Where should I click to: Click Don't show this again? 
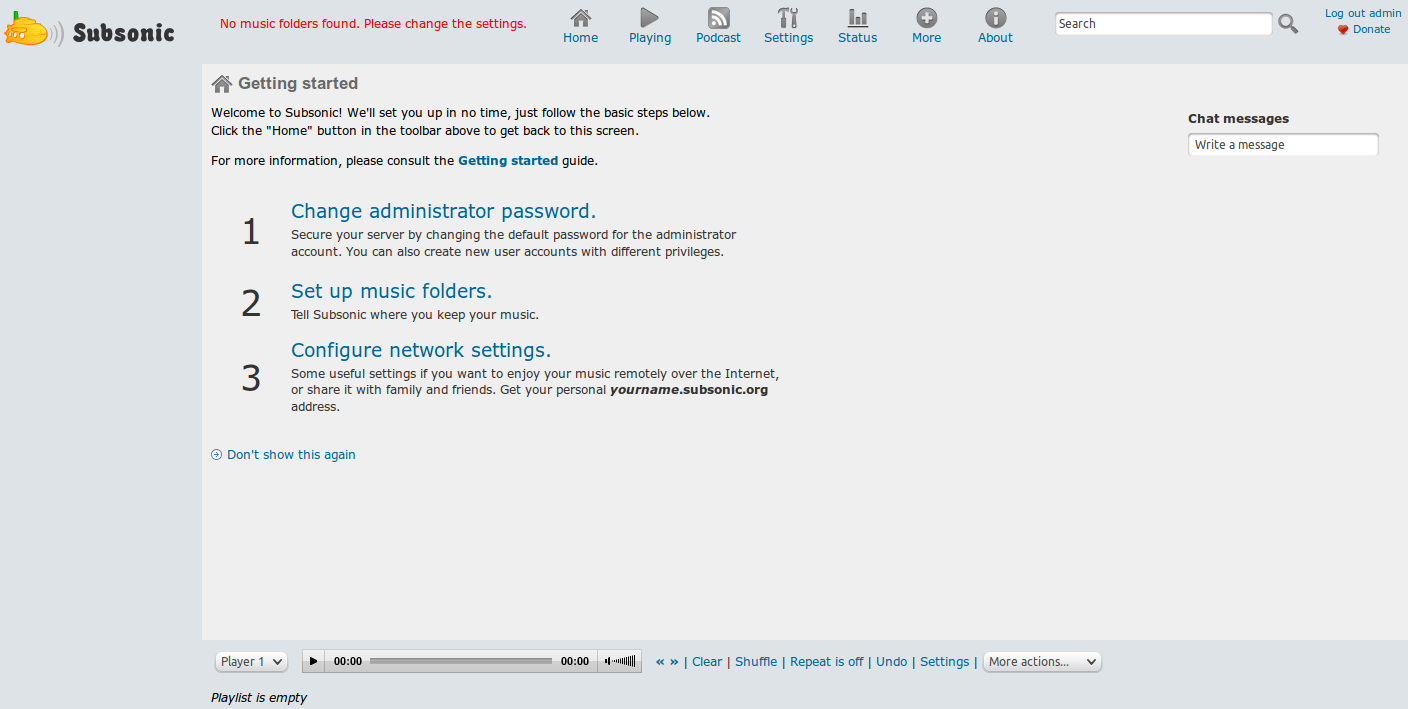click(291, 455)
